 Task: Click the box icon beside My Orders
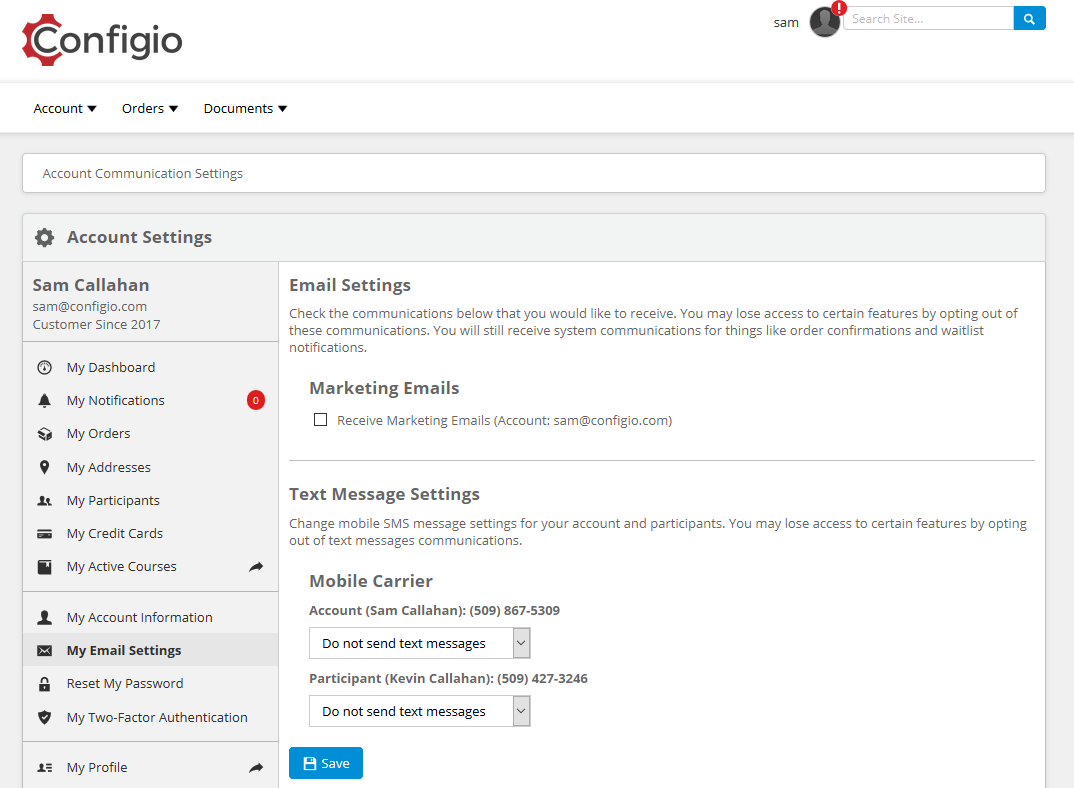coord(44,434)
